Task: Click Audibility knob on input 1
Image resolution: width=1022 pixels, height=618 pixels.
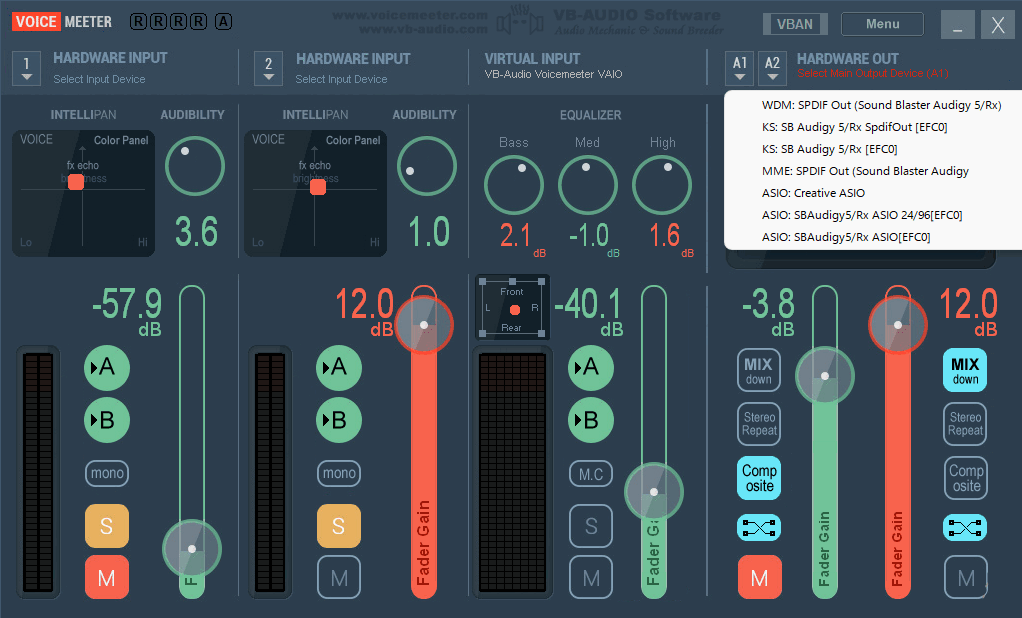Action: [x=195, y=166]
